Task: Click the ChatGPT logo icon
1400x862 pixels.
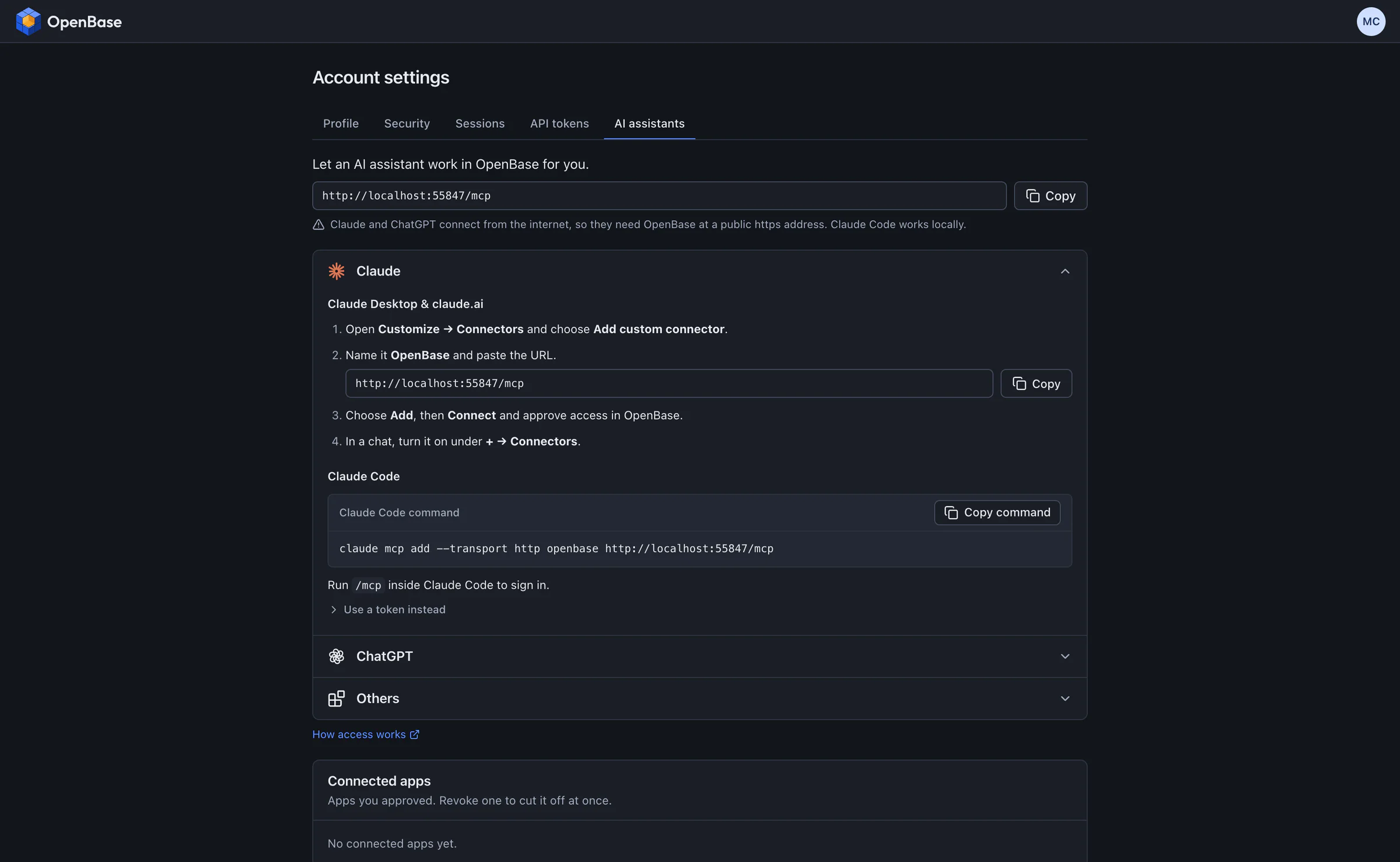Action: pos(337,656)
